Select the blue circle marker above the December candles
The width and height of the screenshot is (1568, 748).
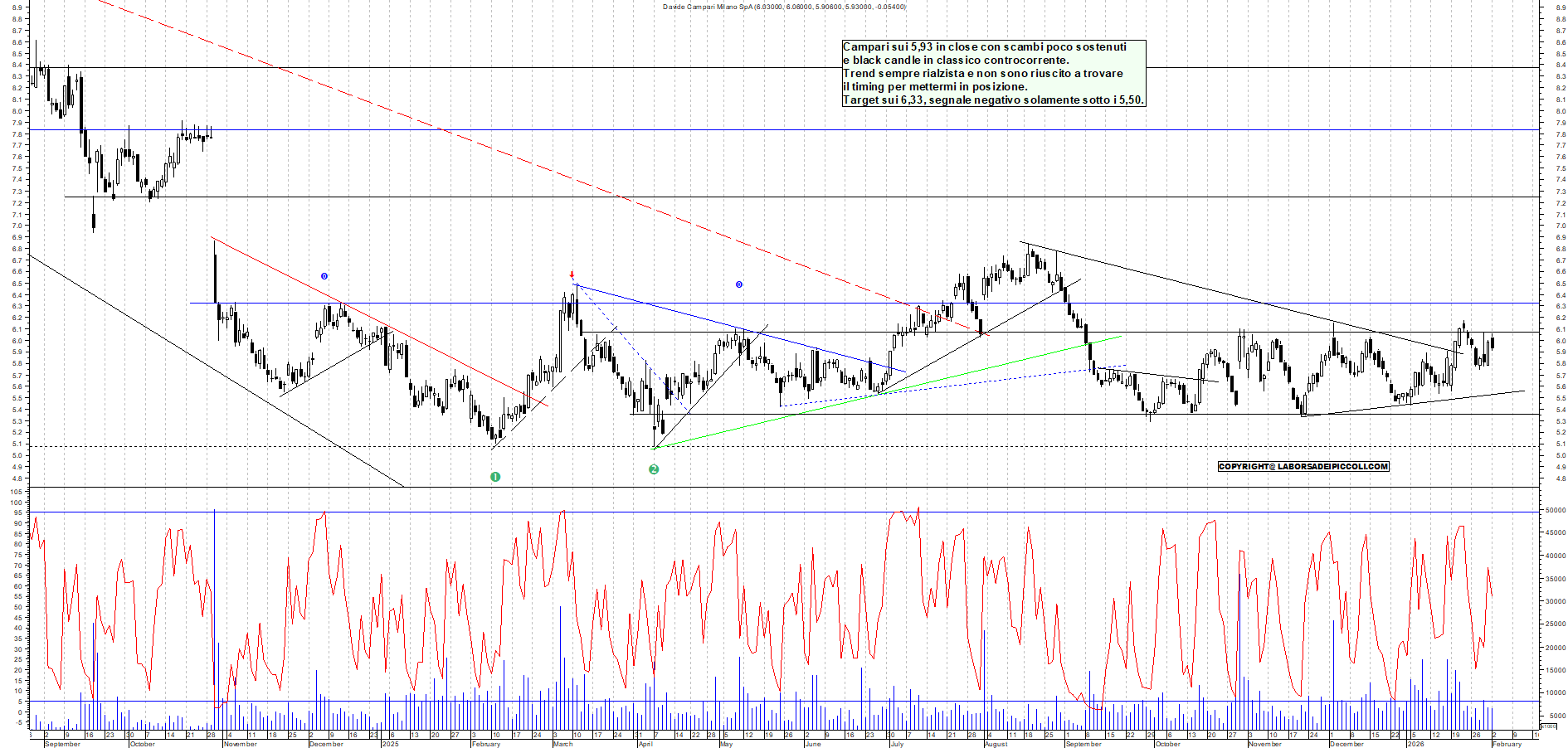(x=324, y=276)
